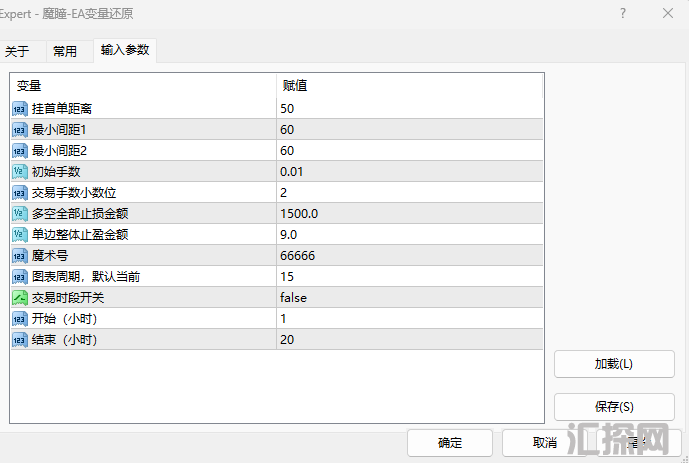The height and width of the screenshot is (463, 689).
Task: Click the integer icon beside 挂首单距离
Action: pyautogui.click(x=20, y=109)
